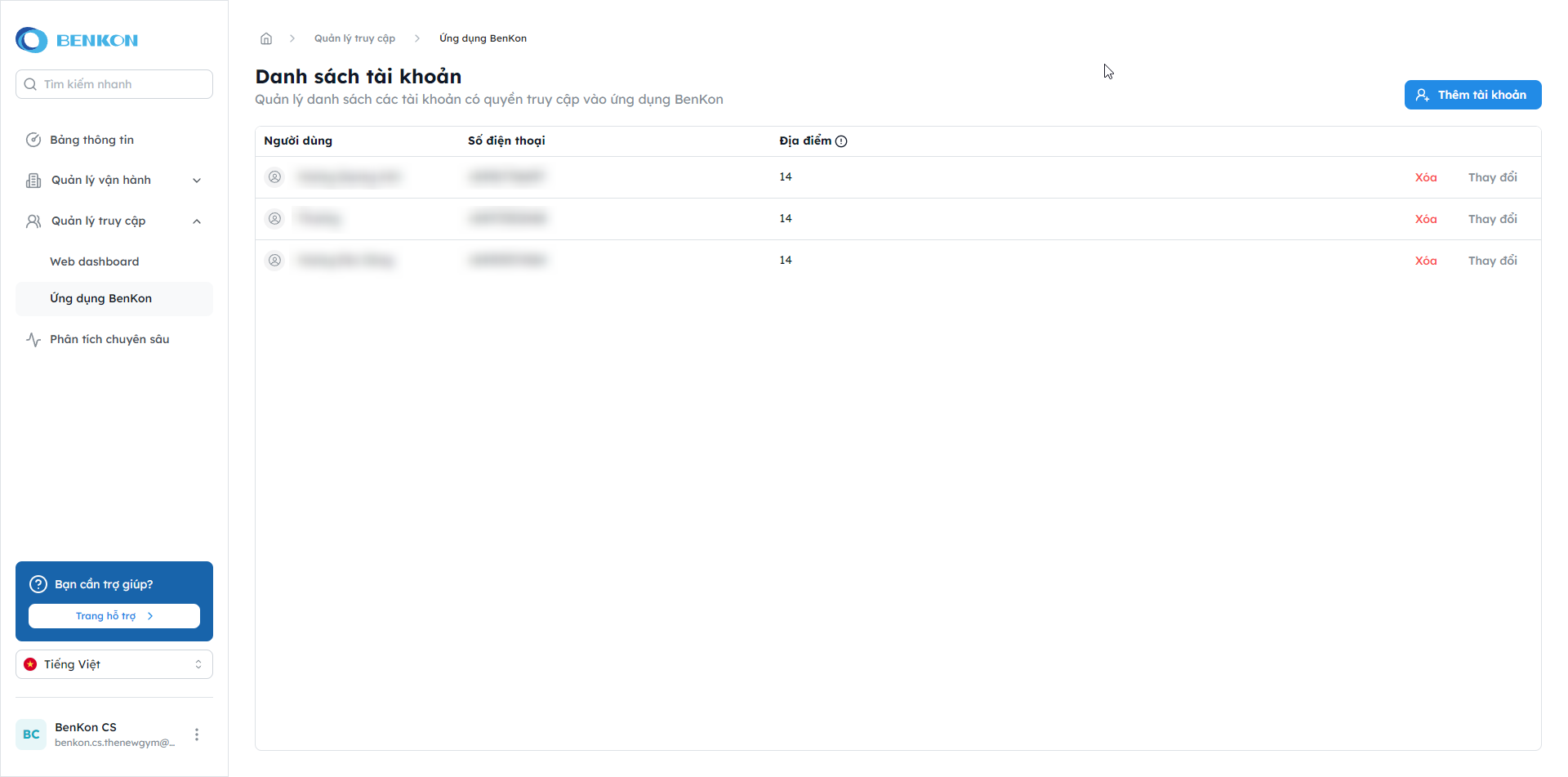Focus the Tìm kiếm nhanh search field

[114, 84]
